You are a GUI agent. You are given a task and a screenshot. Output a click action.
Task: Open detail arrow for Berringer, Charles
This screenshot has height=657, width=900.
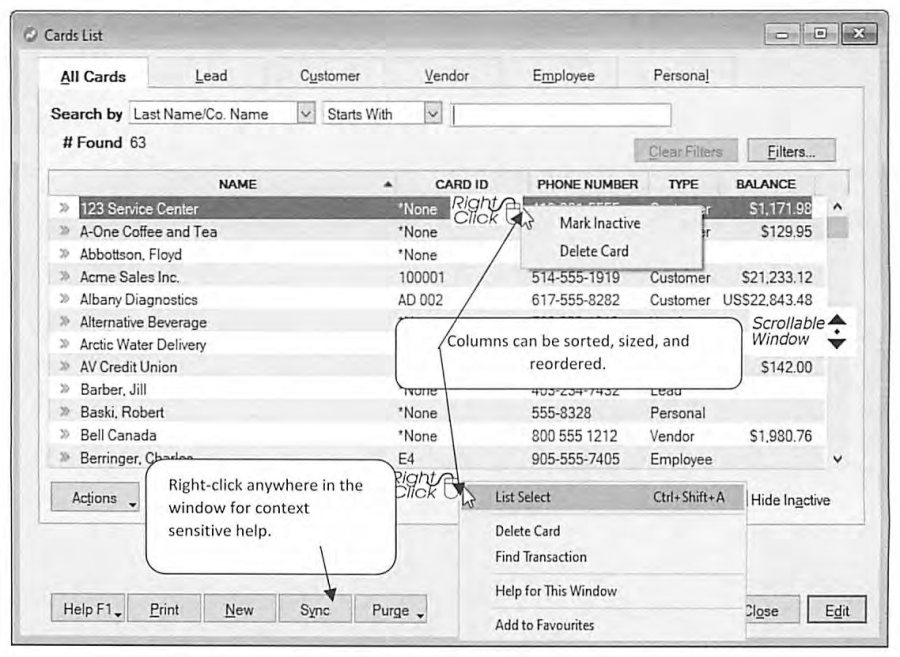[64, 457]
